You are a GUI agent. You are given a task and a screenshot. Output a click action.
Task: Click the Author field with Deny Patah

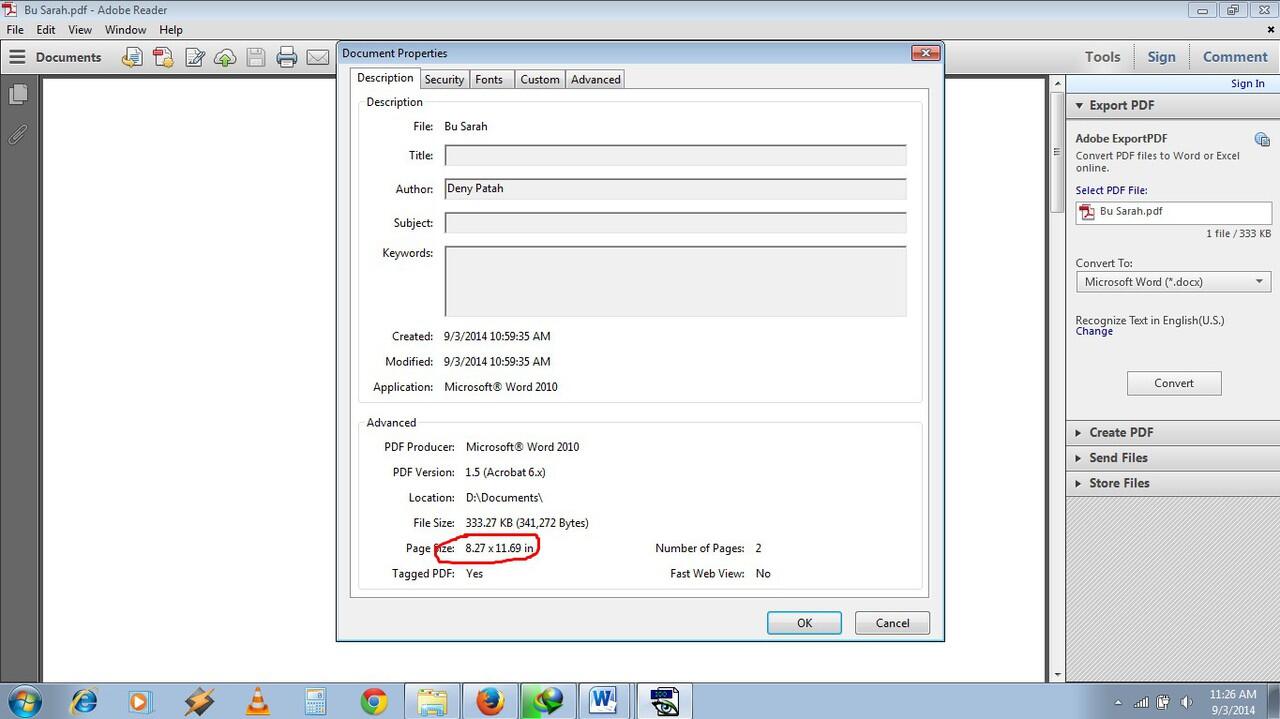[675, 189]
